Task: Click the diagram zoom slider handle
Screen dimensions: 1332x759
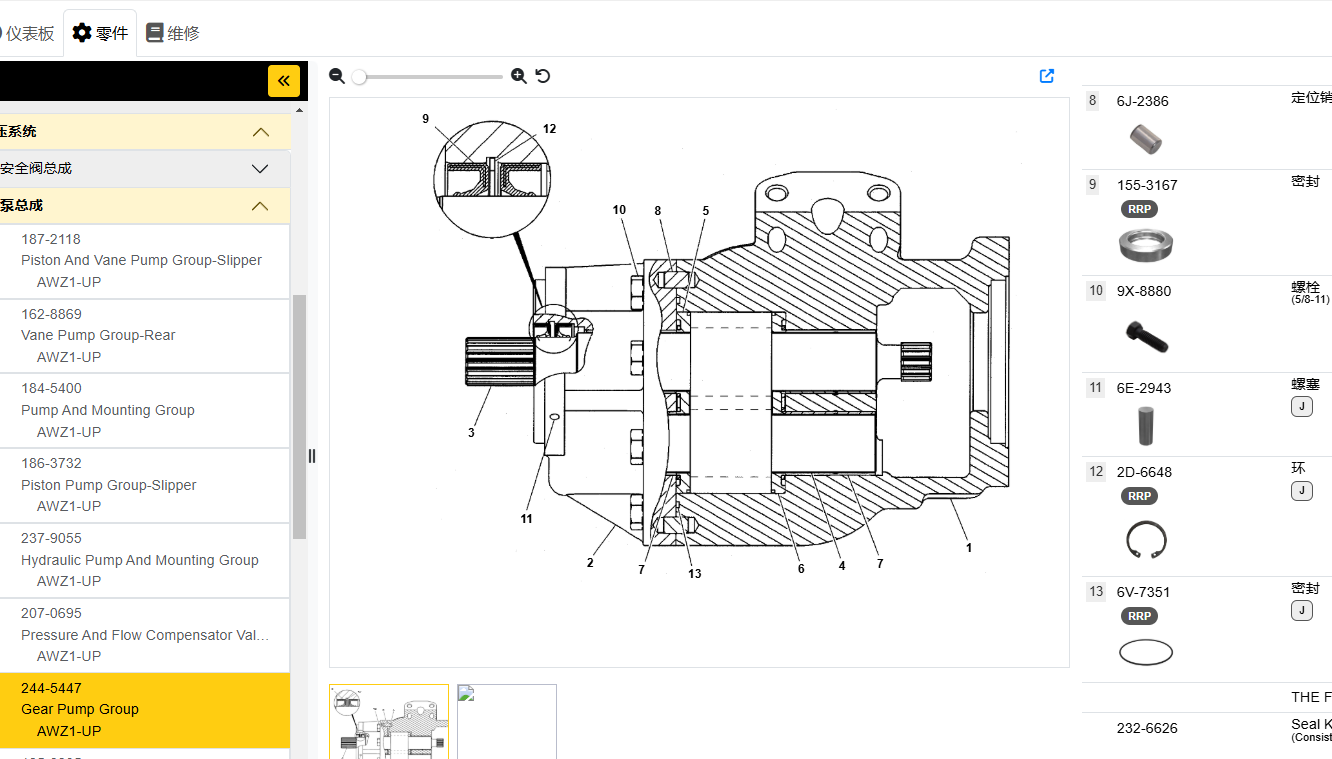Action: [359, 76]
